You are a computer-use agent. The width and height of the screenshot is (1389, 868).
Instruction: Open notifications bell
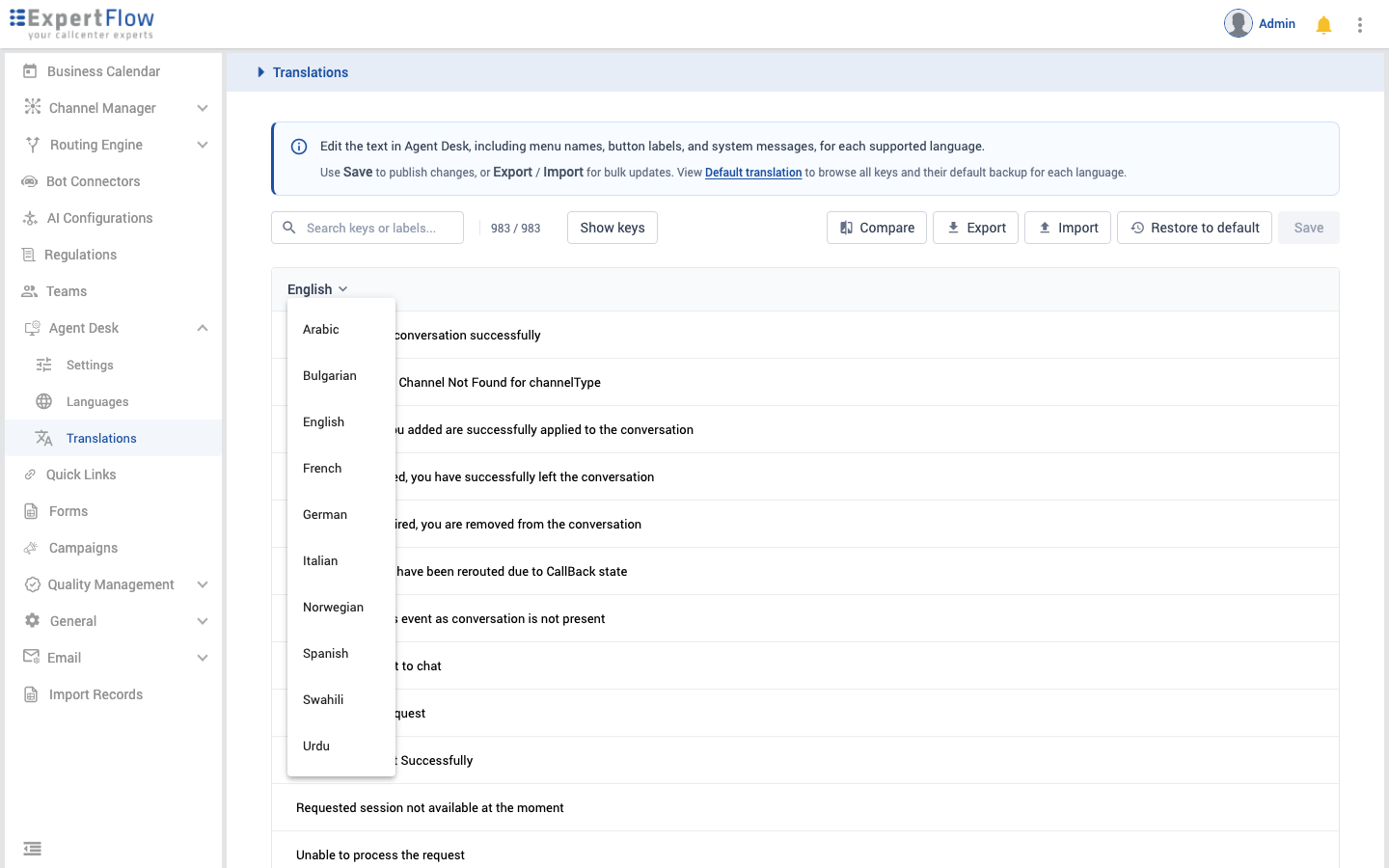1323,25
